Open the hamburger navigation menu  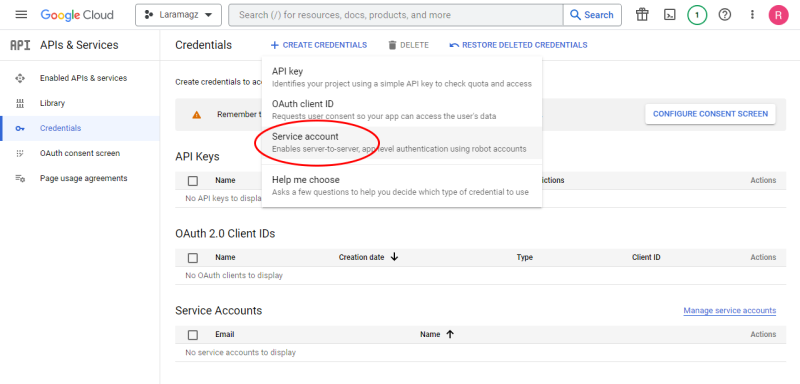pos(21,15)
